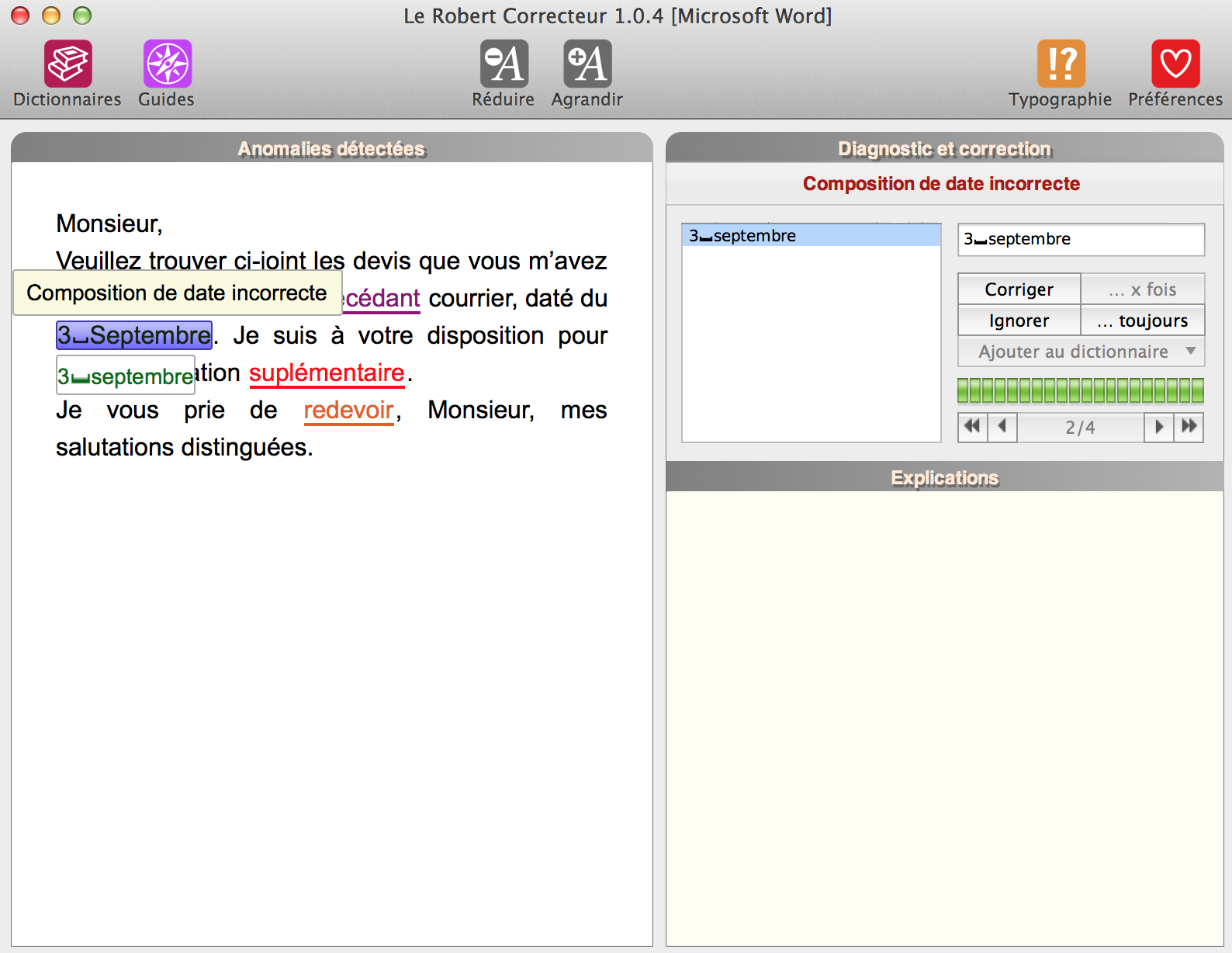Click the '… x fois' button
1232x953 pixels.
(x=1143, y=289)
